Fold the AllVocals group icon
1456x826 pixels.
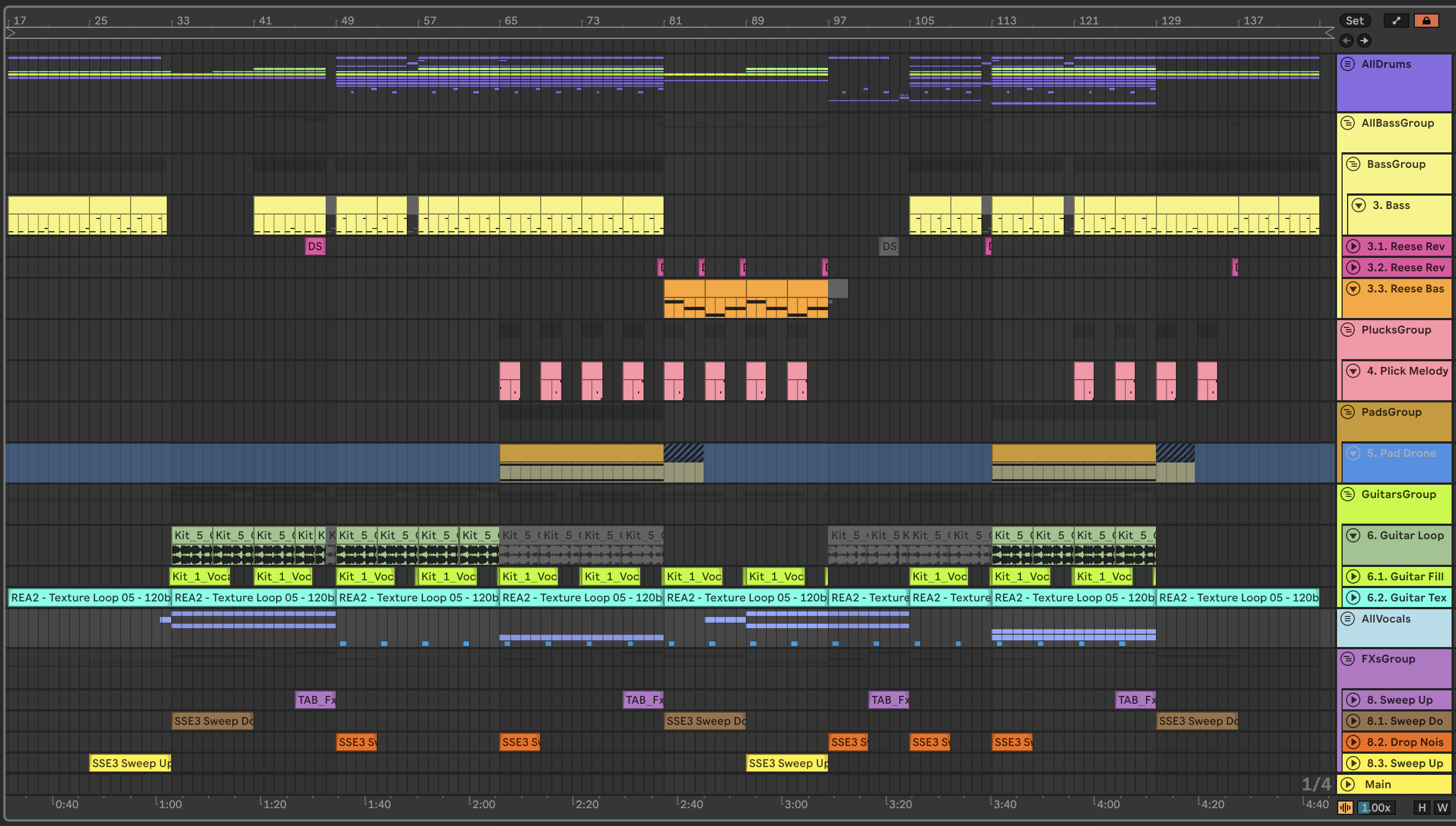coord(1348,619)
